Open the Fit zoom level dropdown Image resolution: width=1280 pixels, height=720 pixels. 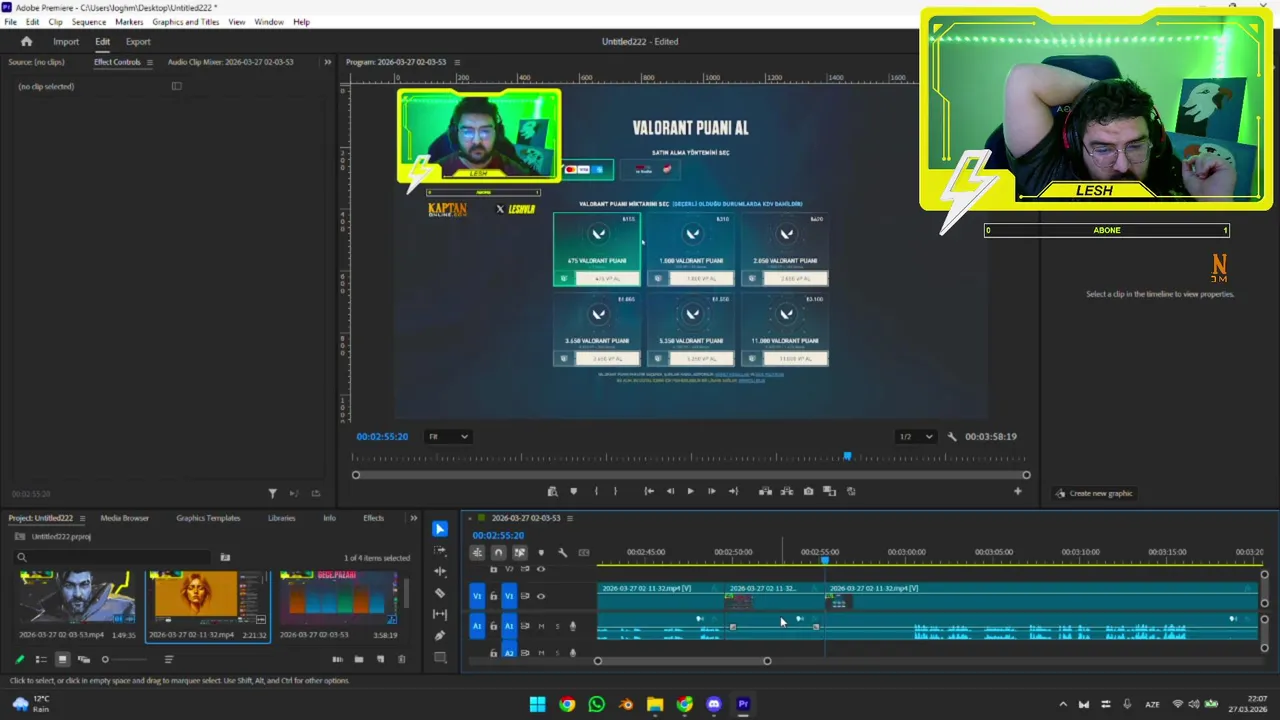point(448,436)
